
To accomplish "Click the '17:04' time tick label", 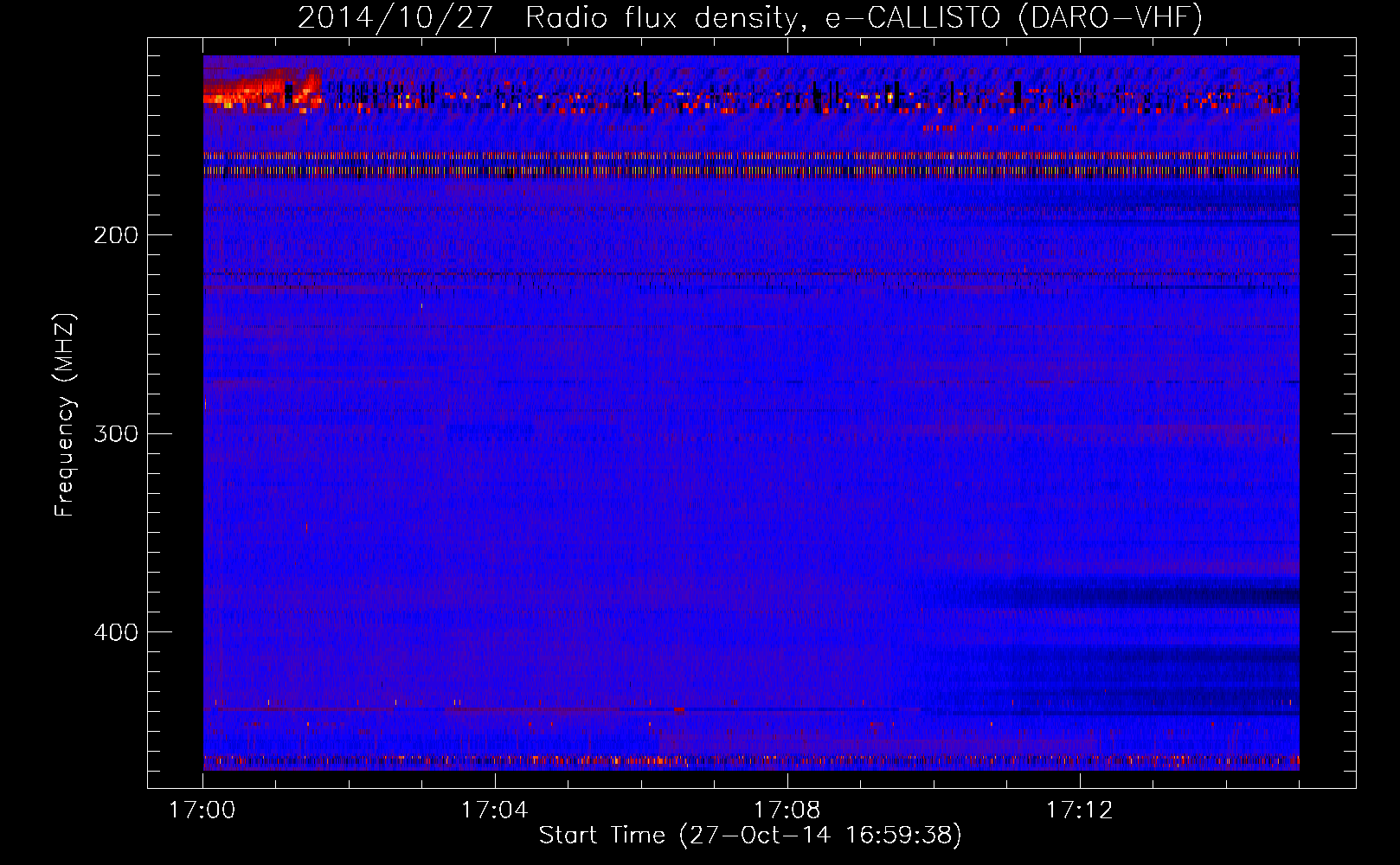I will [494, 810].
